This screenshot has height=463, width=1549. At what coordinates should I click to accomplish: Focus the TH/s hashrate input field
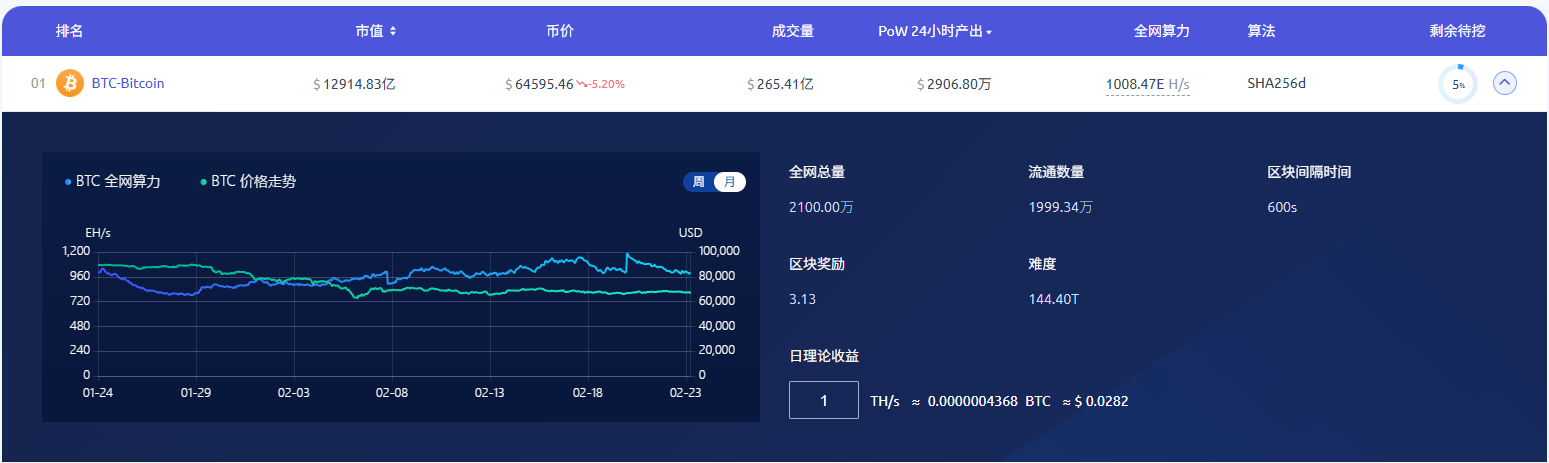[x=824, y=400]
